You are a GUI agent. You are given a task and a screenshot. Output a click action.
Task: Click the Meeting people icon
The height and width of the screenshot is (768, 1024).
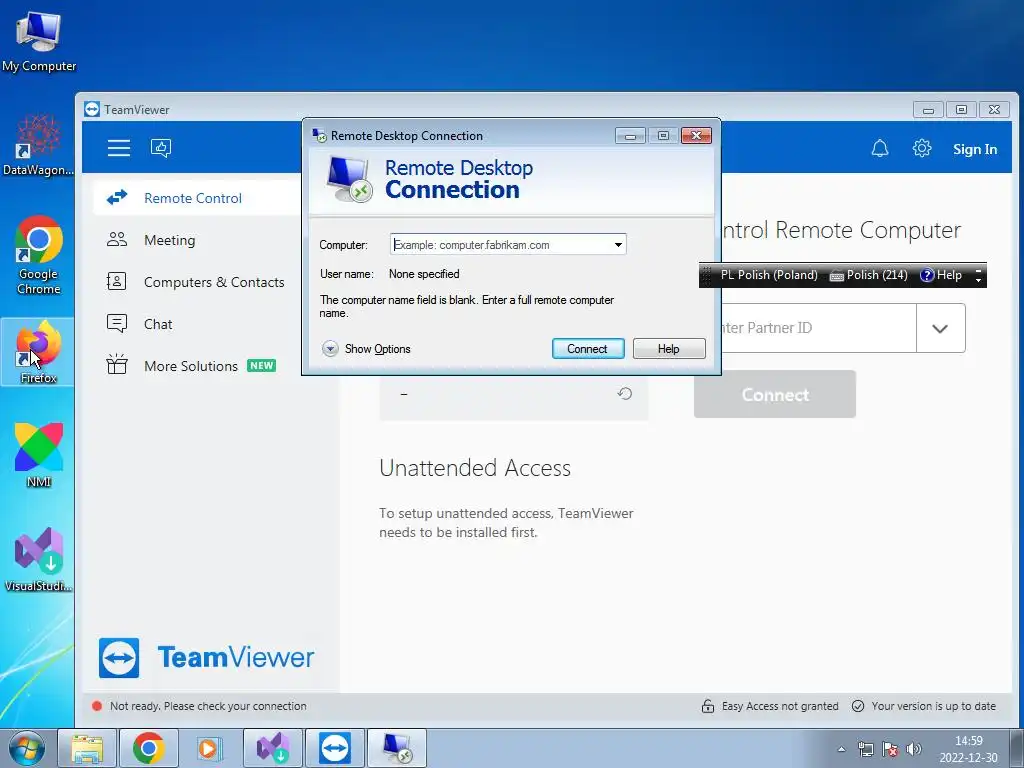[x=117, y=240]
